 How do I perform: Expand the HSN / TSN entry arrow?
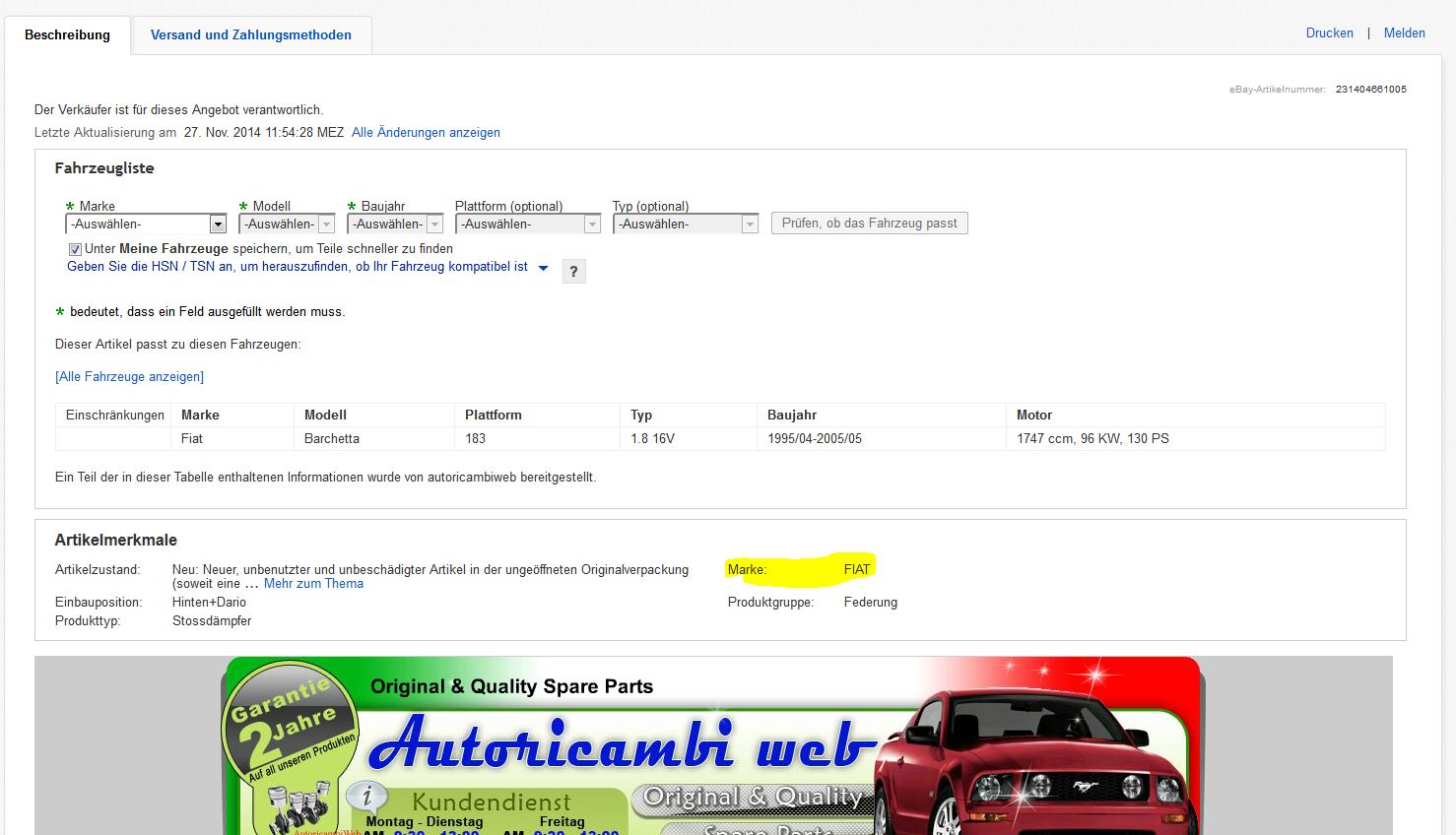point(543,268)
